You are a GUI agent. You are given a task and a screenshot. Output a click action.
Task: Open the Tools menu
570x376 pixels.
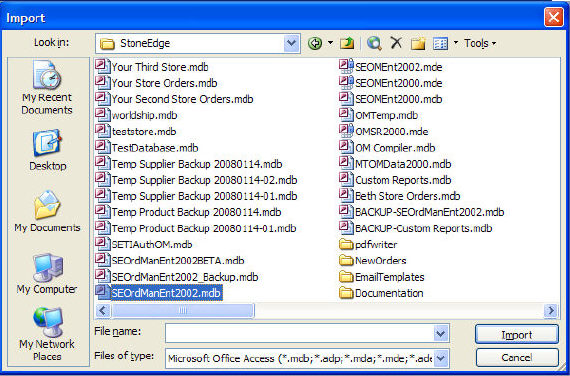coord(480,43)
